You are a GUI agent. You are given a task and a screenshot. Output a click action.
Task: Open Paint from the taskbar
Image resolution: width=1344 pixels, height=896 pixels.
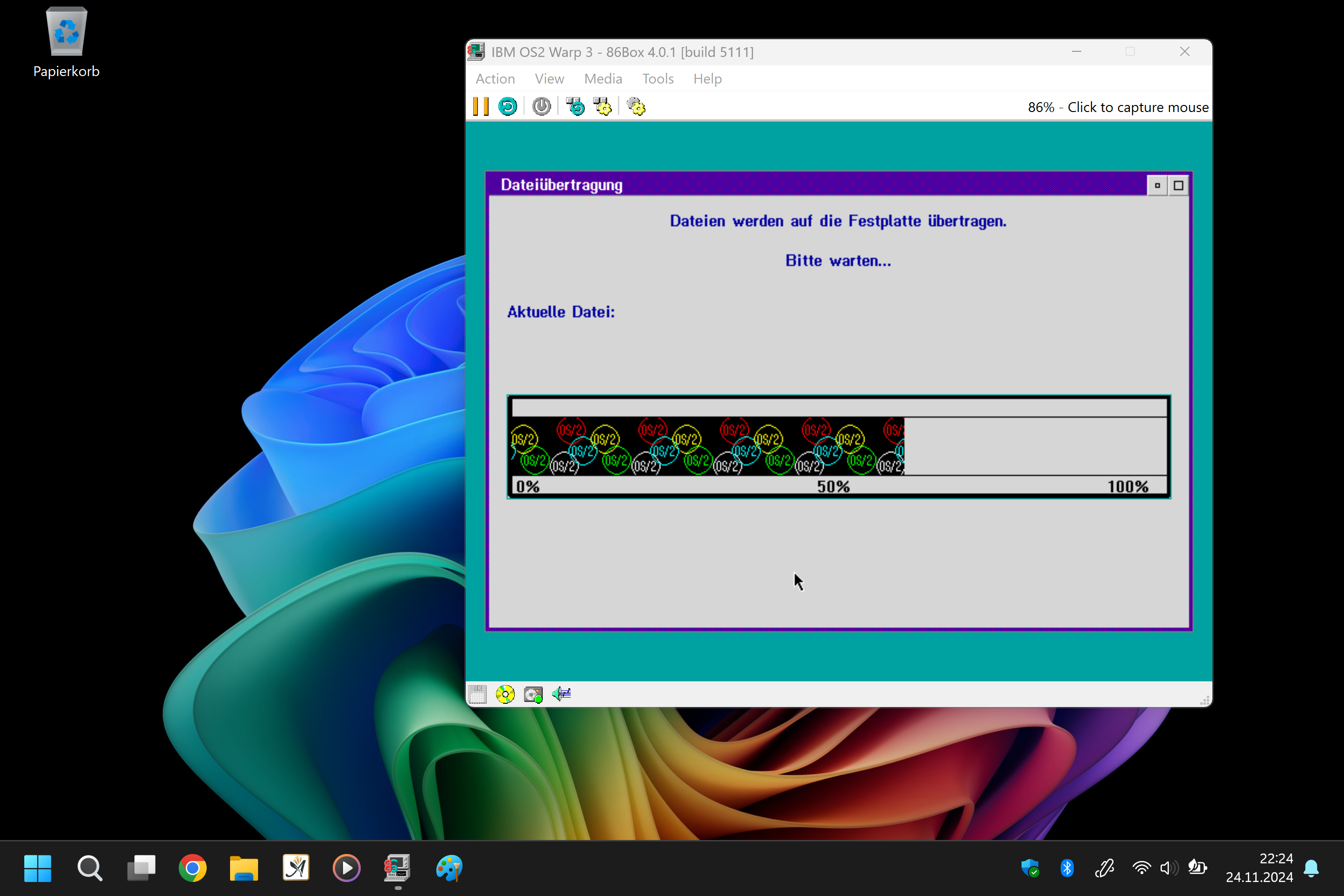tap(449, 868)
